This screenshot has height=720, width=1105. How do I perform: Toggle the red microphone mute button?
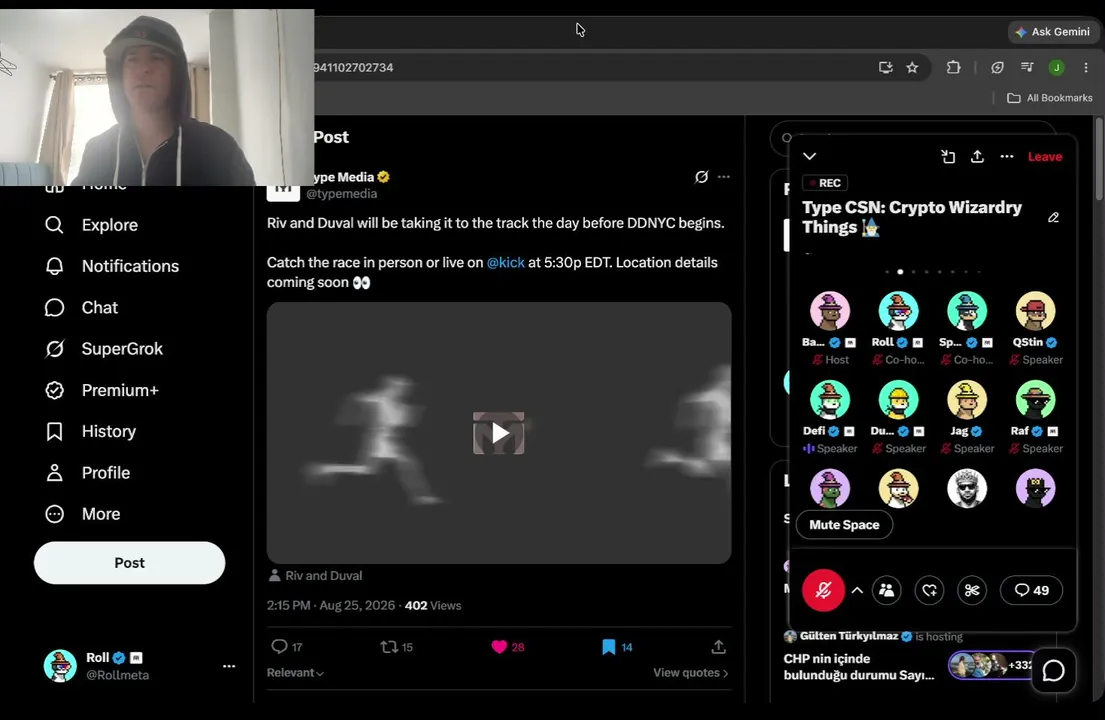pos(823,590)
